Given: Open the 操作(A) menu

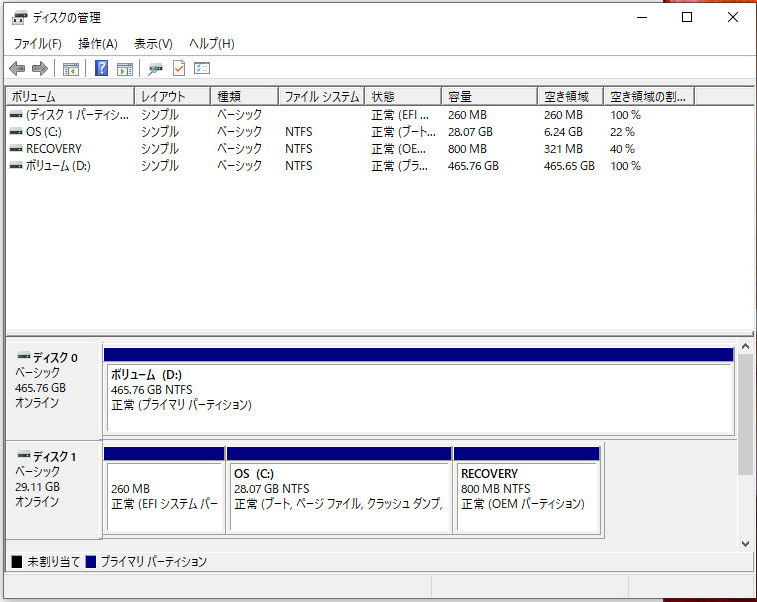Looking at the screenshot, I should [x=98, y=44].
